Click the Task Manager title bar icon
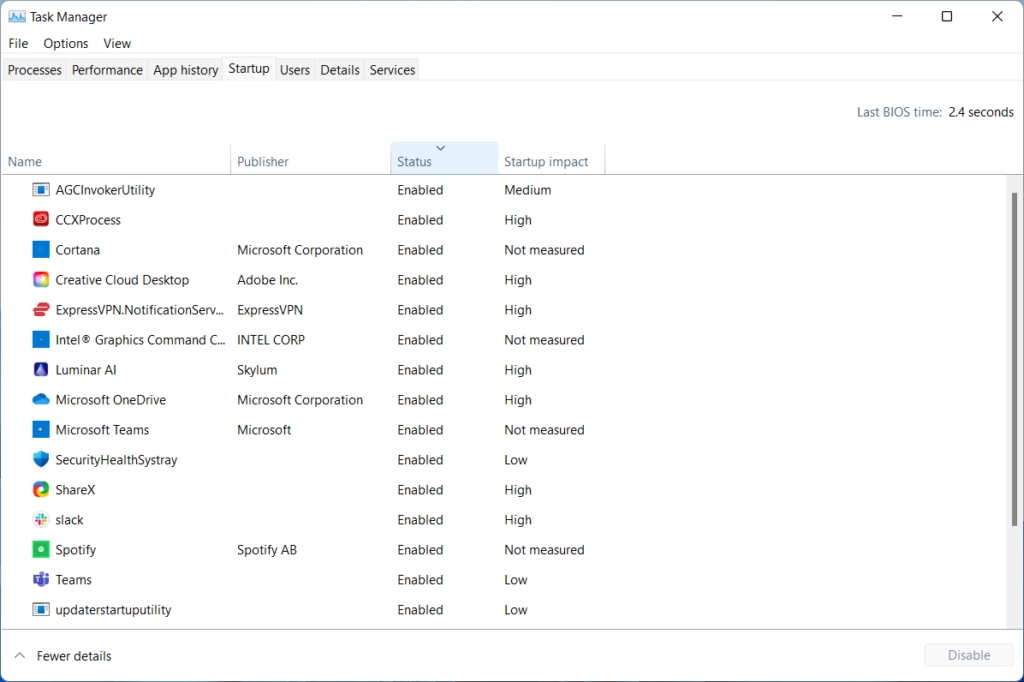The image size is (1024, 682). (16, 17)
